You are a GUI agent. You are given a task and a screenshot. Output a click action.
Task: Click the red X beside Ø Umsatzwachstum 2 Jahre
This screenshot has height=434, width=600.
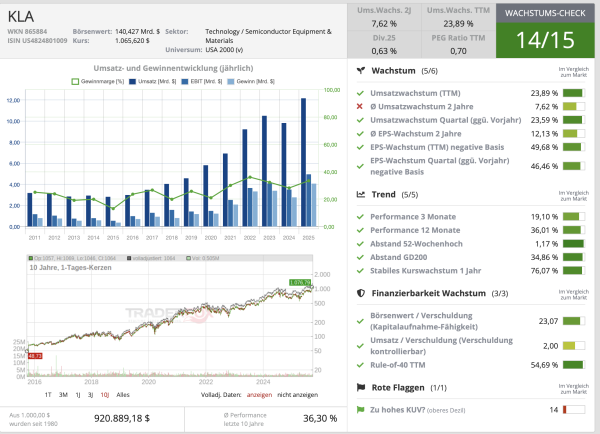point(360,105)
